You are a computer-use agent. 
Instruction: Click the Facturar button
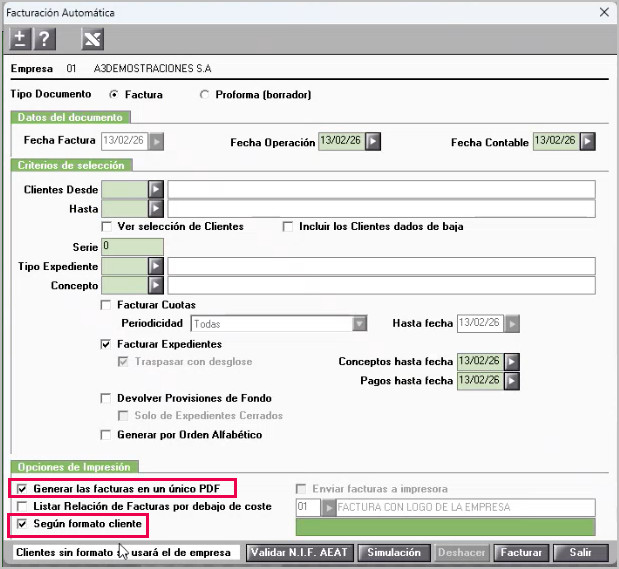(x=521, y=552)
